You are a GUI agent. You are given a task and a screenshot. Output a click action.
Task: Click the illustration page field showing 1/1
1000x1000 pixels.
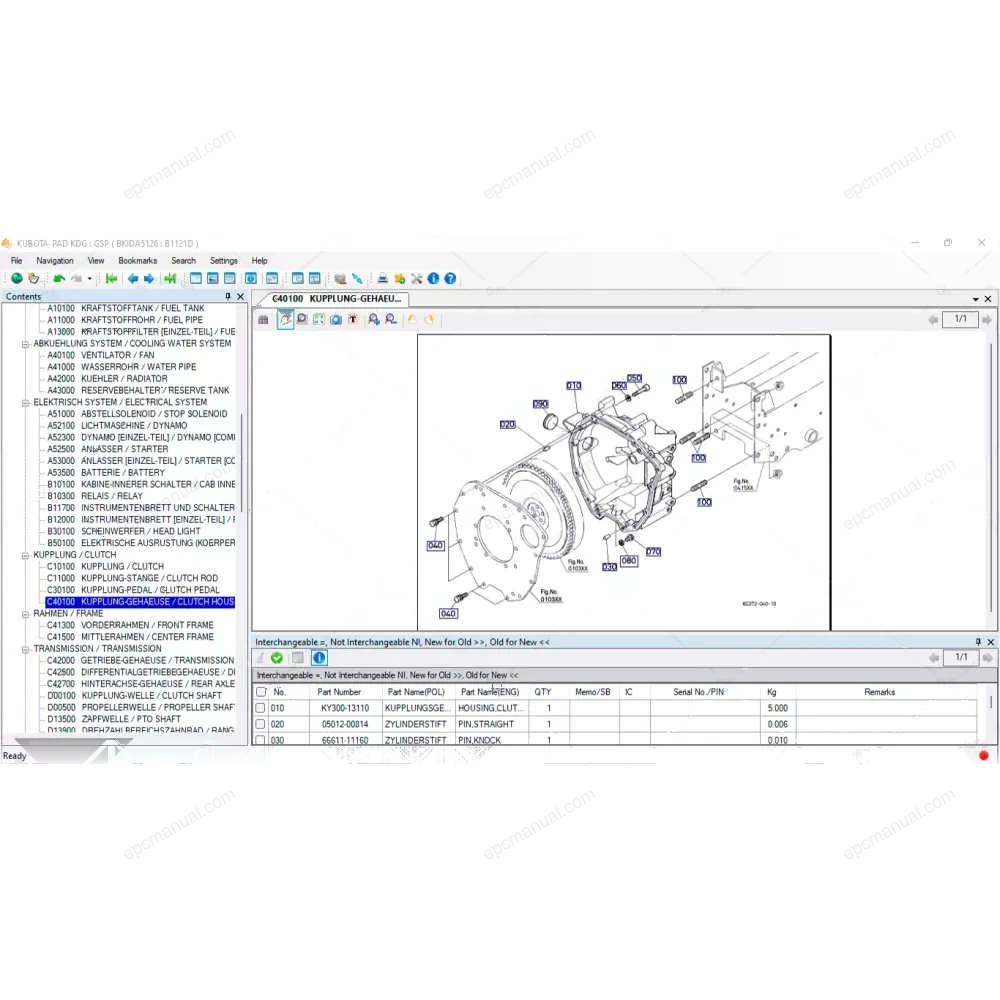tap(960, 319)
